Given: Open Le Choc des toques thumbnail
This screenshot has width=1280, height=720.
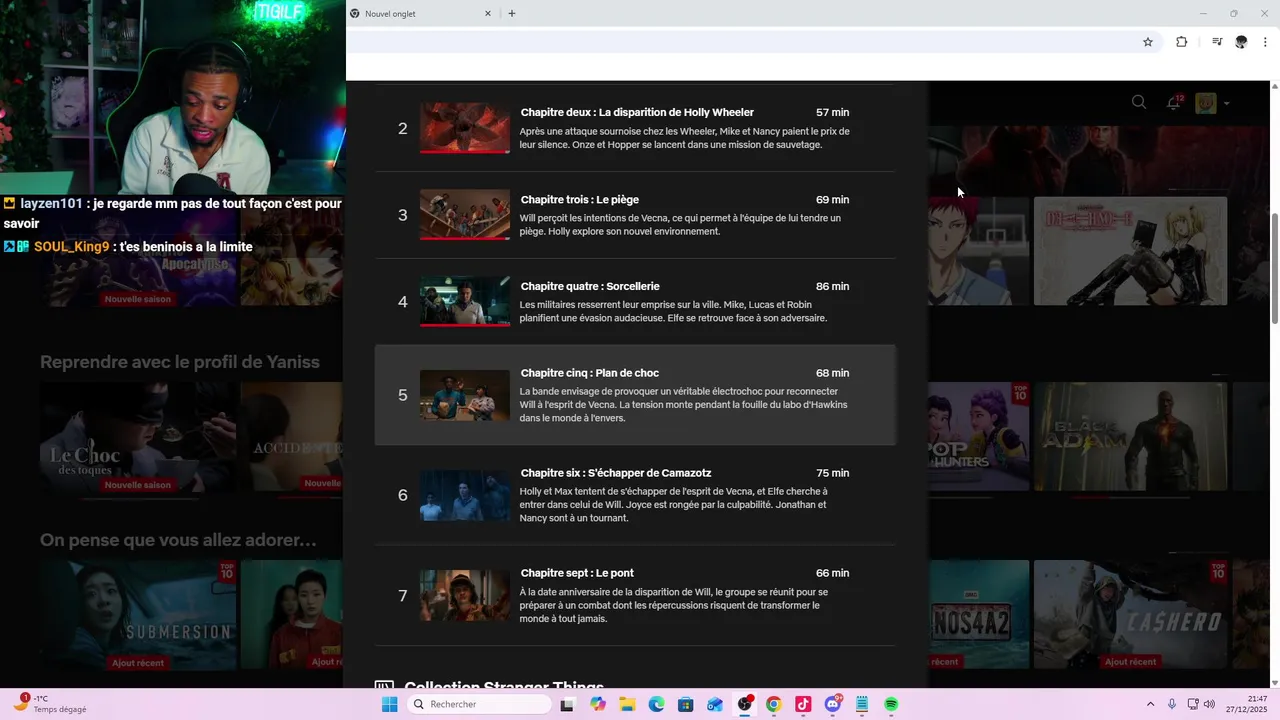Looking at the screenshot, I should coord(138,437).
